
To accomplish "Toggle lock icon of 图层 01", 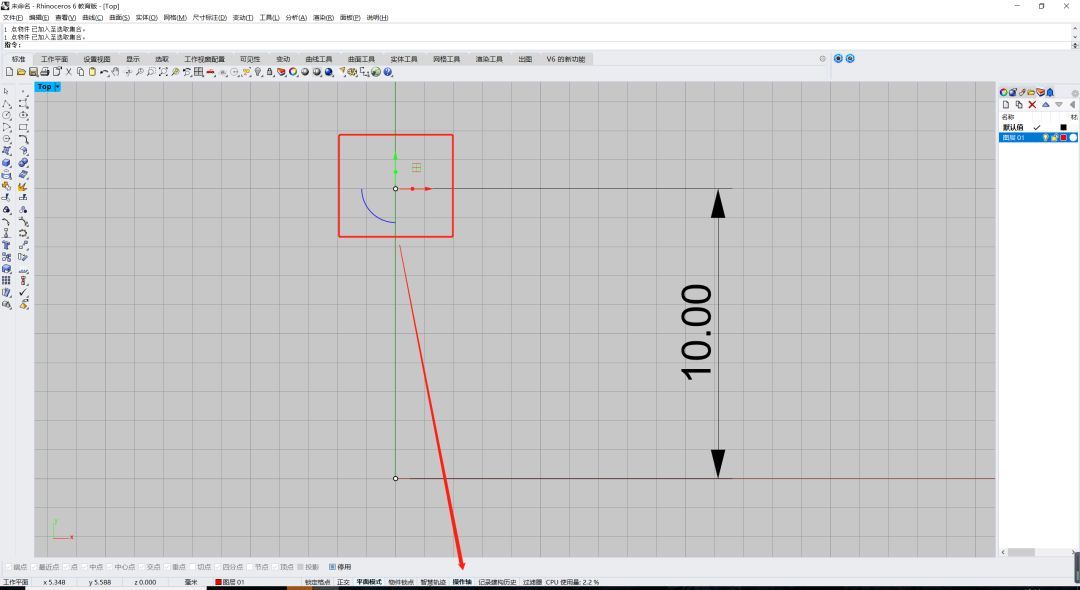I will point(1054,138).
